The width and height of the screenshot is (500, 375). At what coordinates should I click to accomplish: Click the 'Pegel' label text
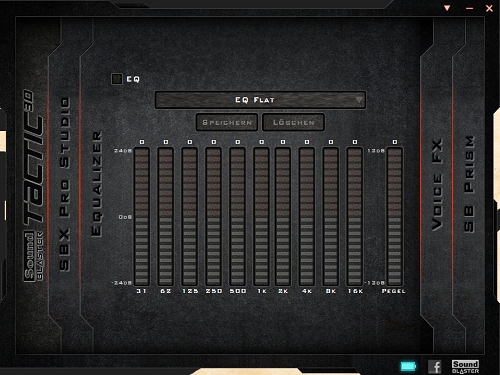point(394,291)
